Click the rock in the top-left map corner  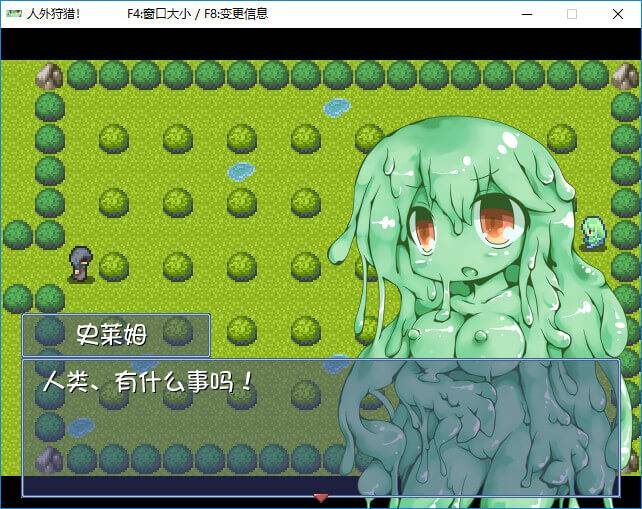[49, 76]
